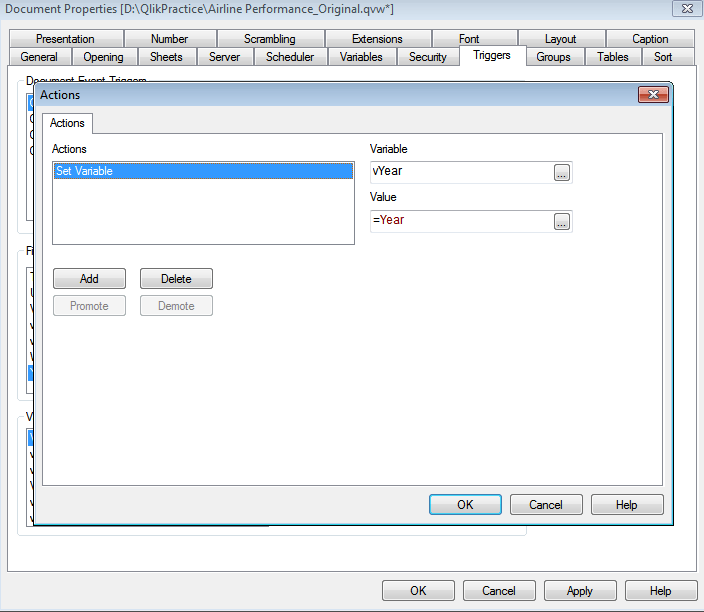Open Help from the Actions dialog
The height and width of the screenshot is (612, 704).
click(x=627, y=505)
